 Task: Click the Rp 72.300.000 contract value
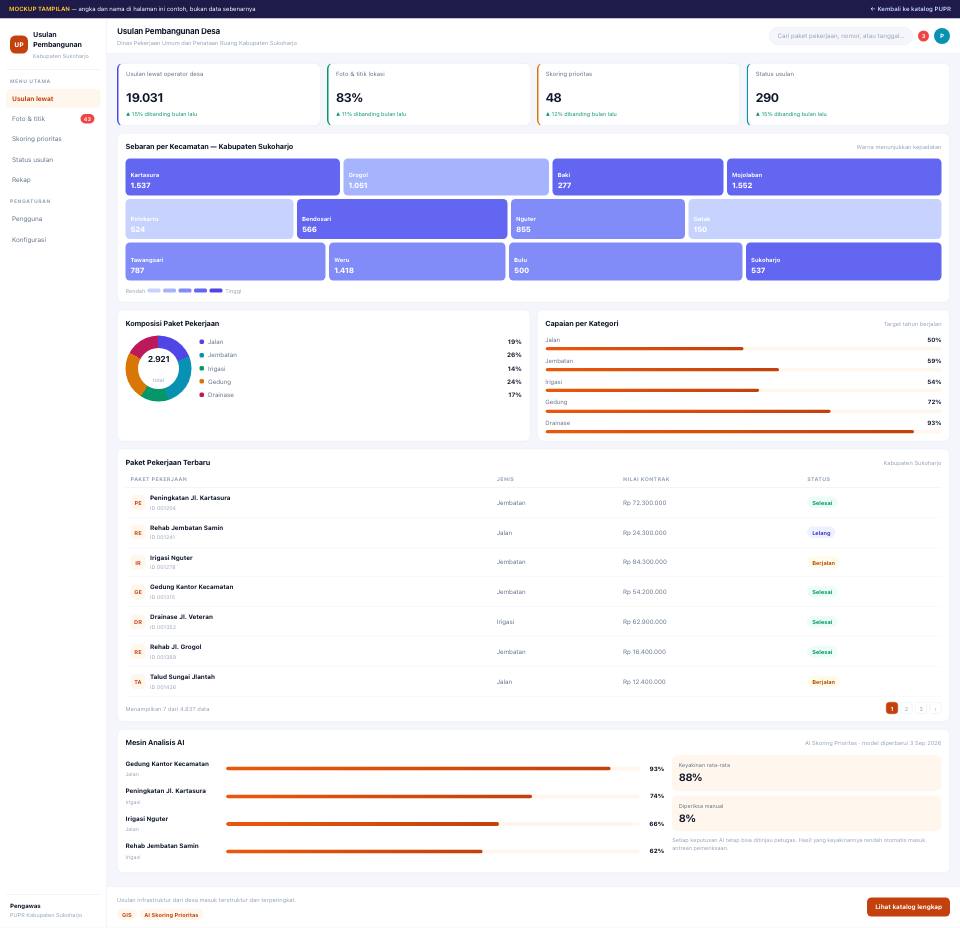644,503
